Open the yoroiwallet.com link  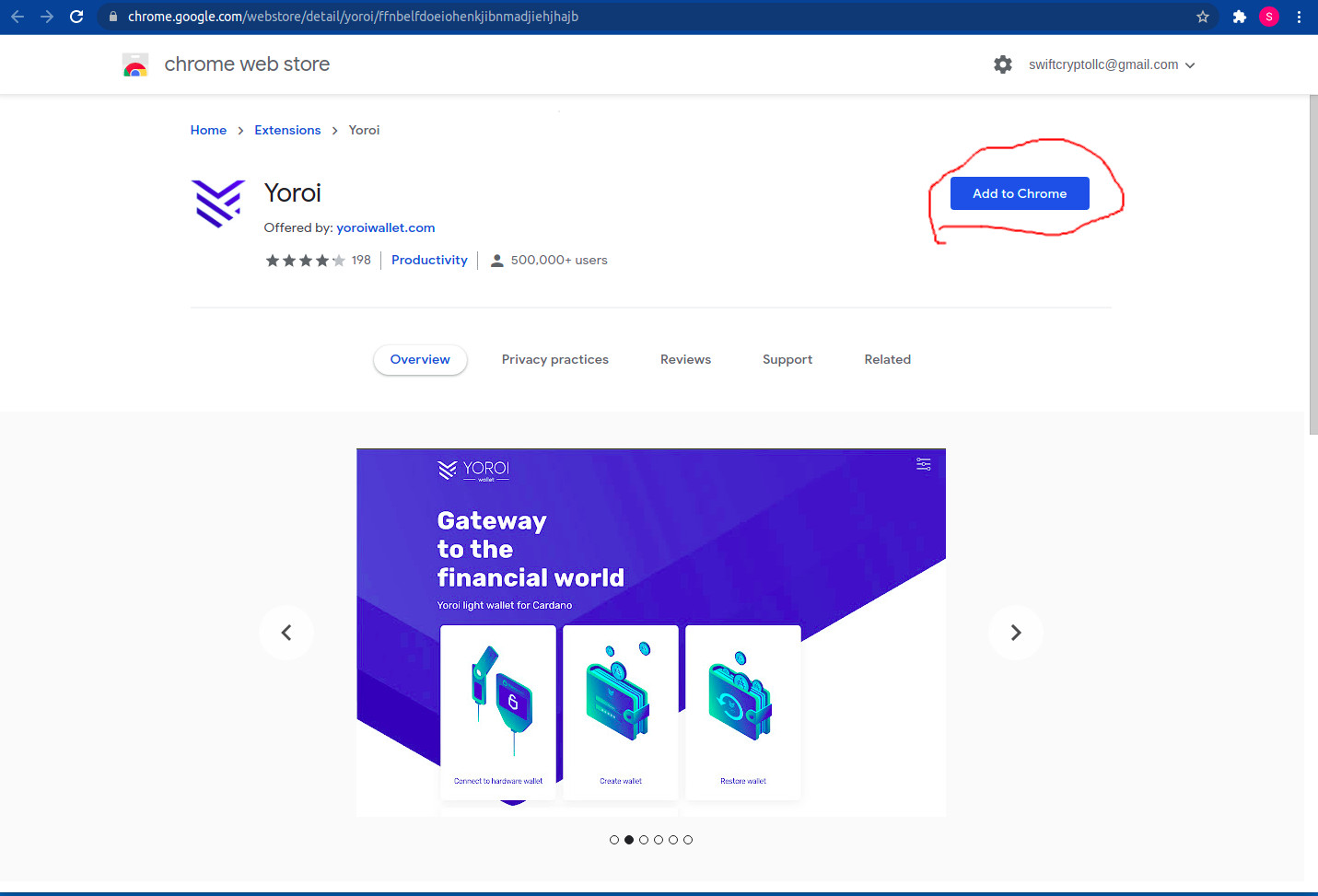pyautogui.click(x=385, y=227)
